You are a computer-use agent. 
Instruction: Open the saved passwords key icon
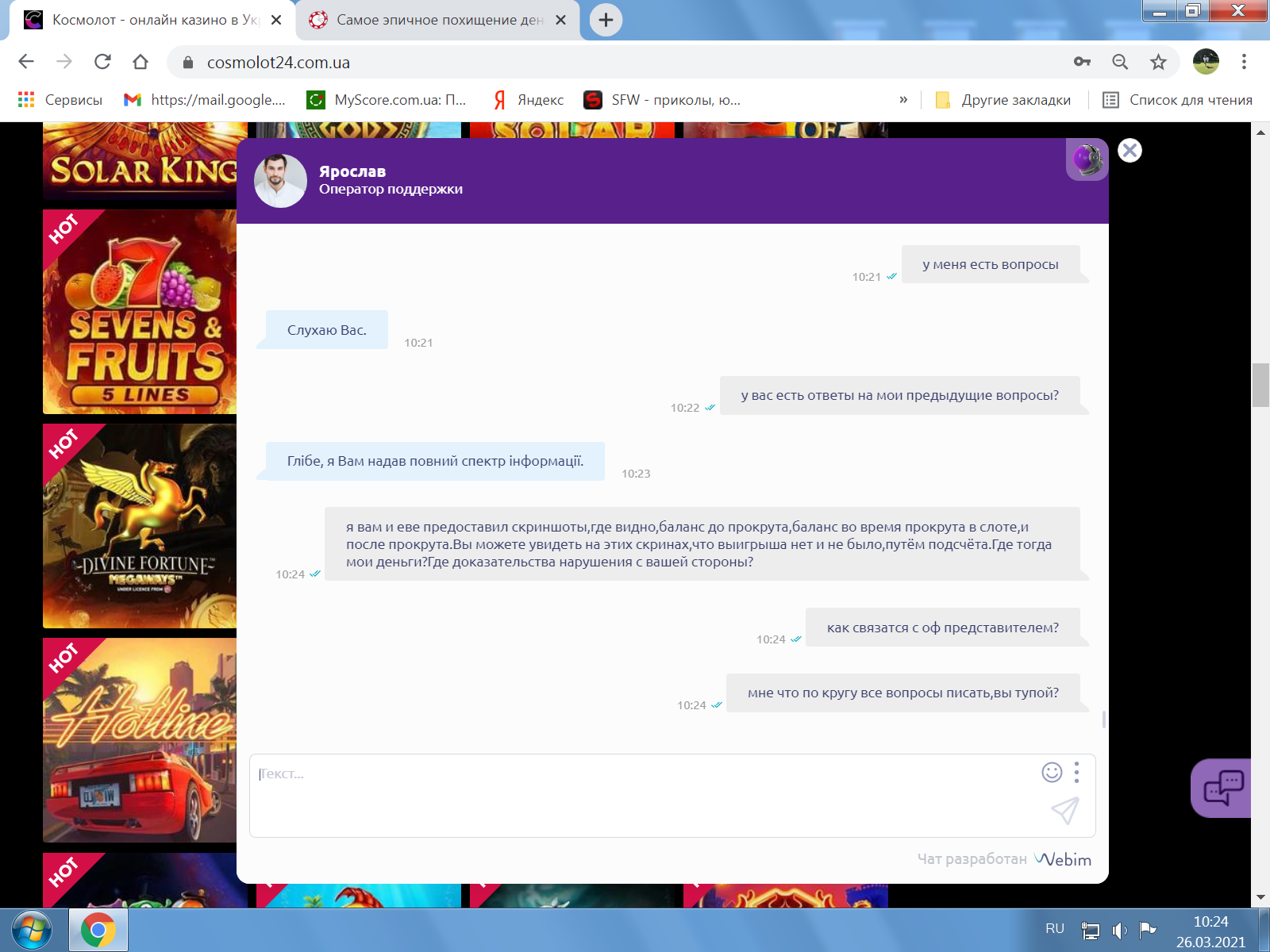1082,62
